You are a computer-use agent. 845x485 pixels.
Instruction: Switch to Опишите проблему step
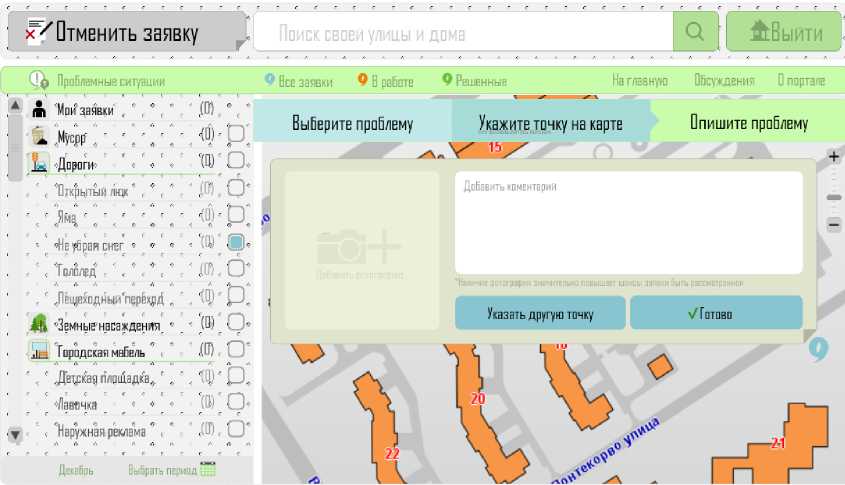749,123
